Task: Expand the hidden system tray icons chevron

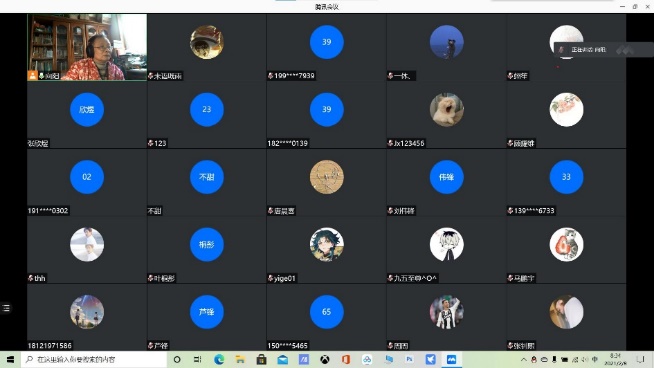Action: click(523, 359)
